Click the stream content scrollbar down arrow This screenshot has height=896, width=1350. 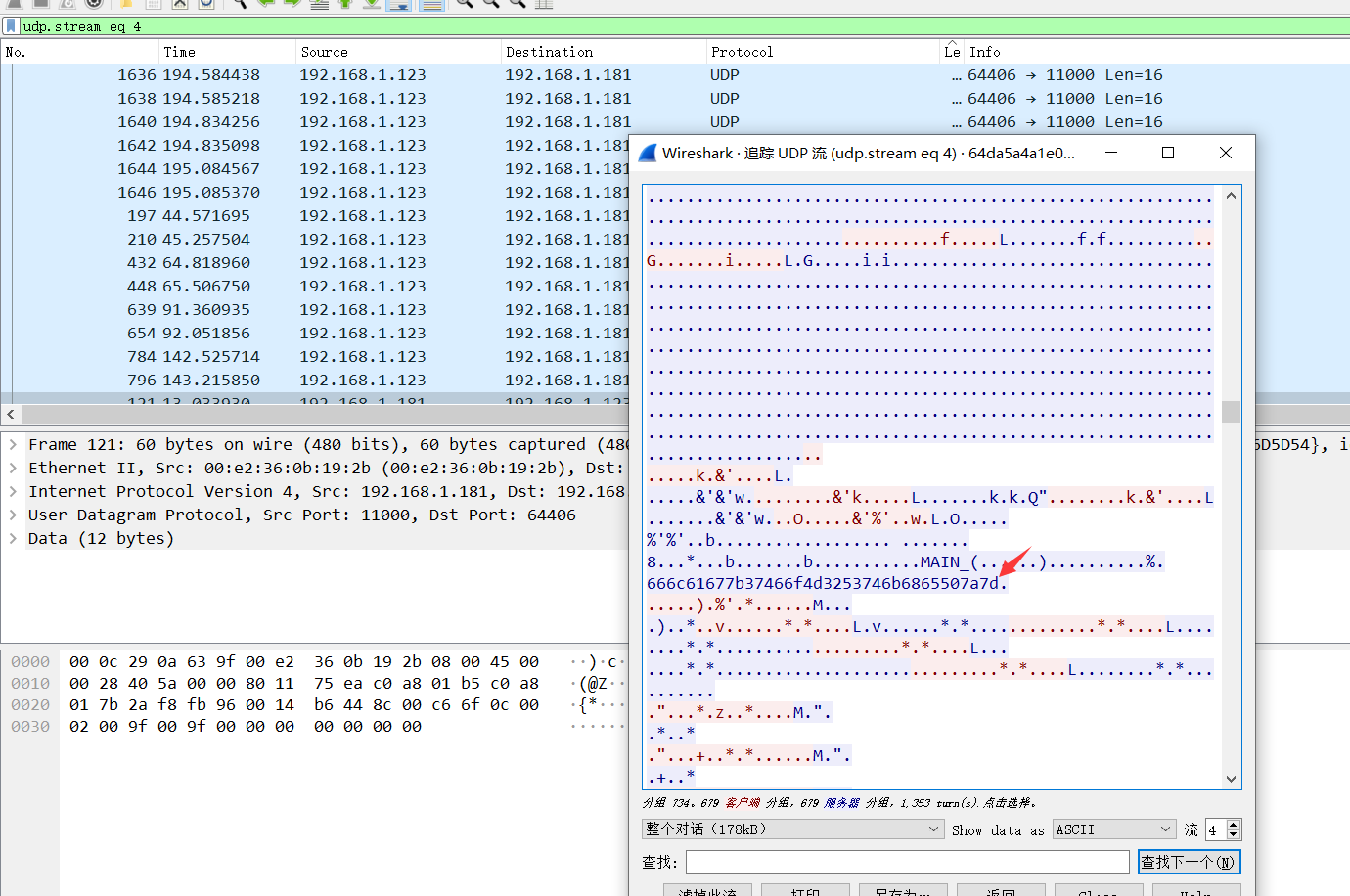pyautogui.click(x=1232, y=779)
